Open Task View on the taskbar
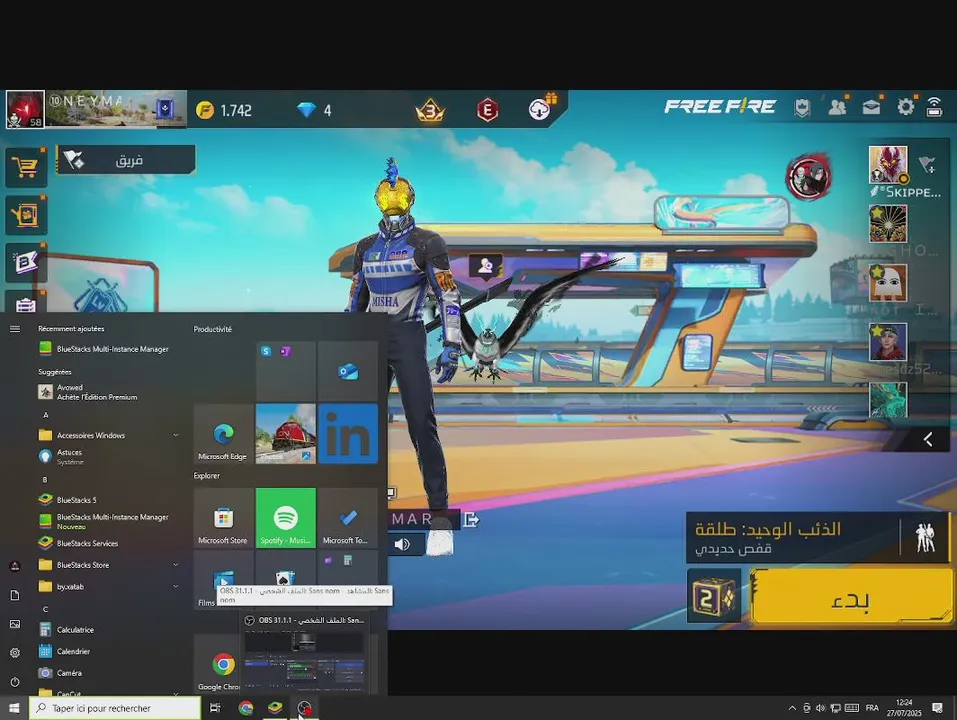This screenshot has height=720, width=957. [x=215, y=708]
